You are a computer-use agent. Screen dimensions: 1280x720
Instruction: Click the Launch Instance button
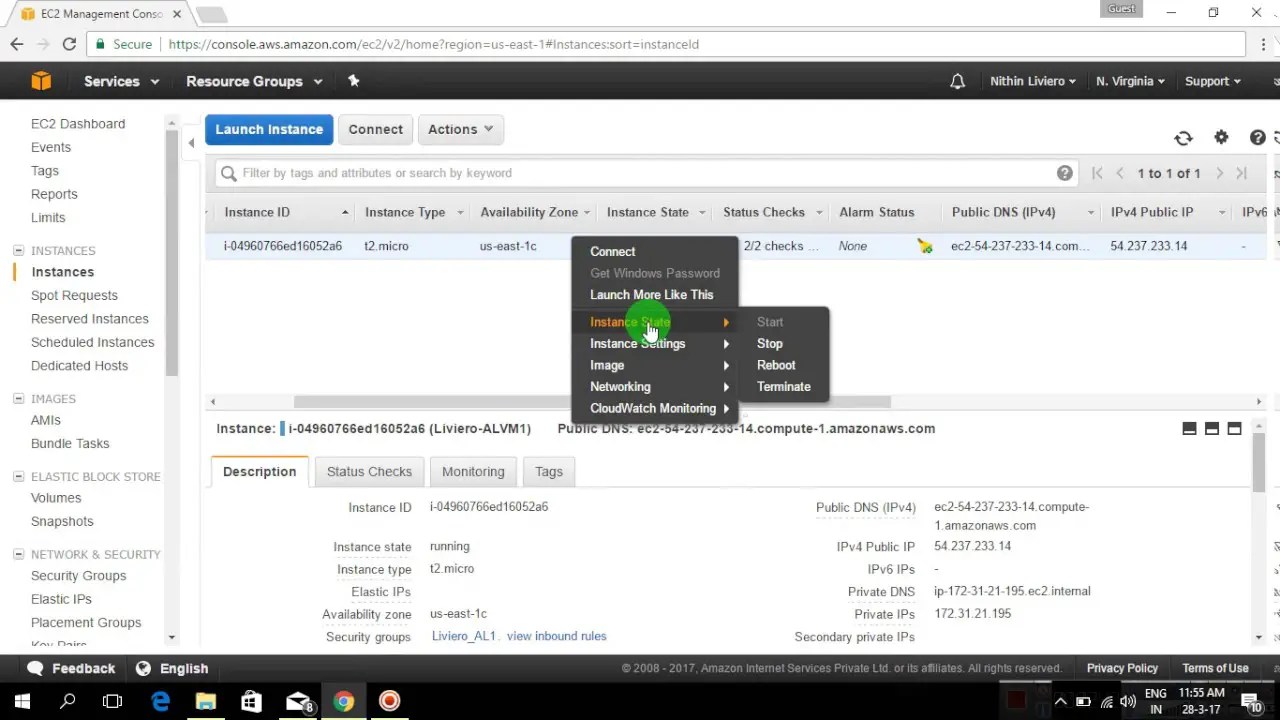(268, 129)
